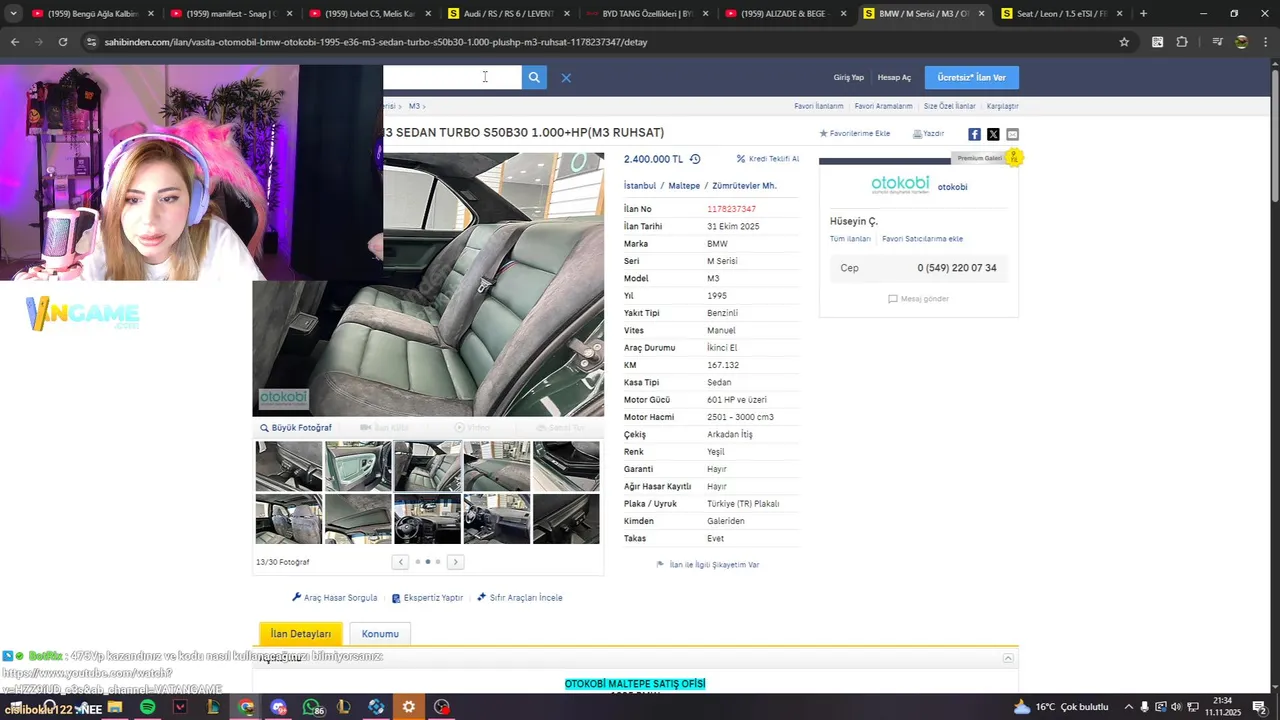Click the İstanbul location link
Screen dimensions: 1280x720
(640, 186)
